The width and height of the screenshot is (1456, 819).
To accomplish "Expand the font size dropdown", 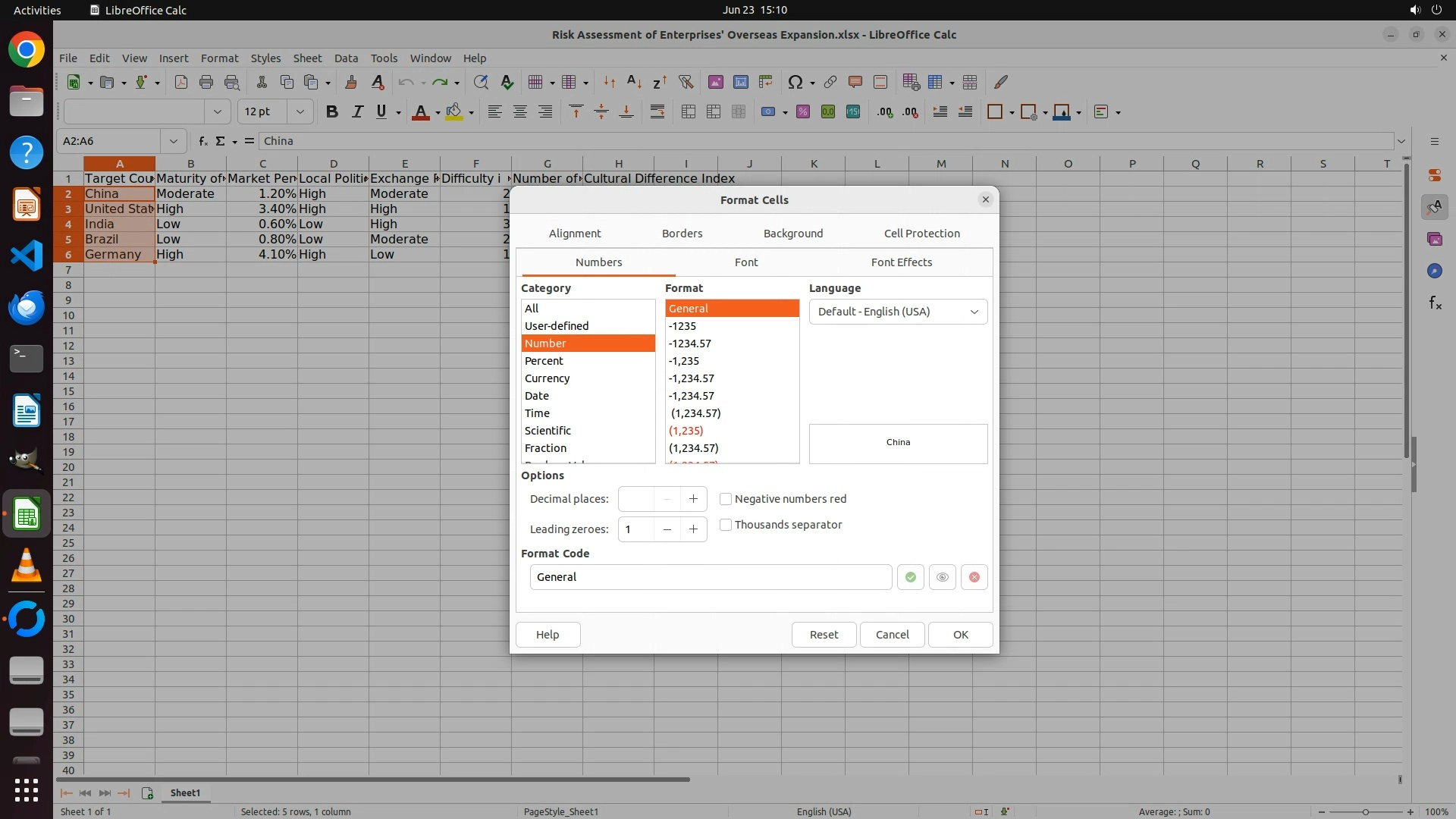I will coord(300,112).
